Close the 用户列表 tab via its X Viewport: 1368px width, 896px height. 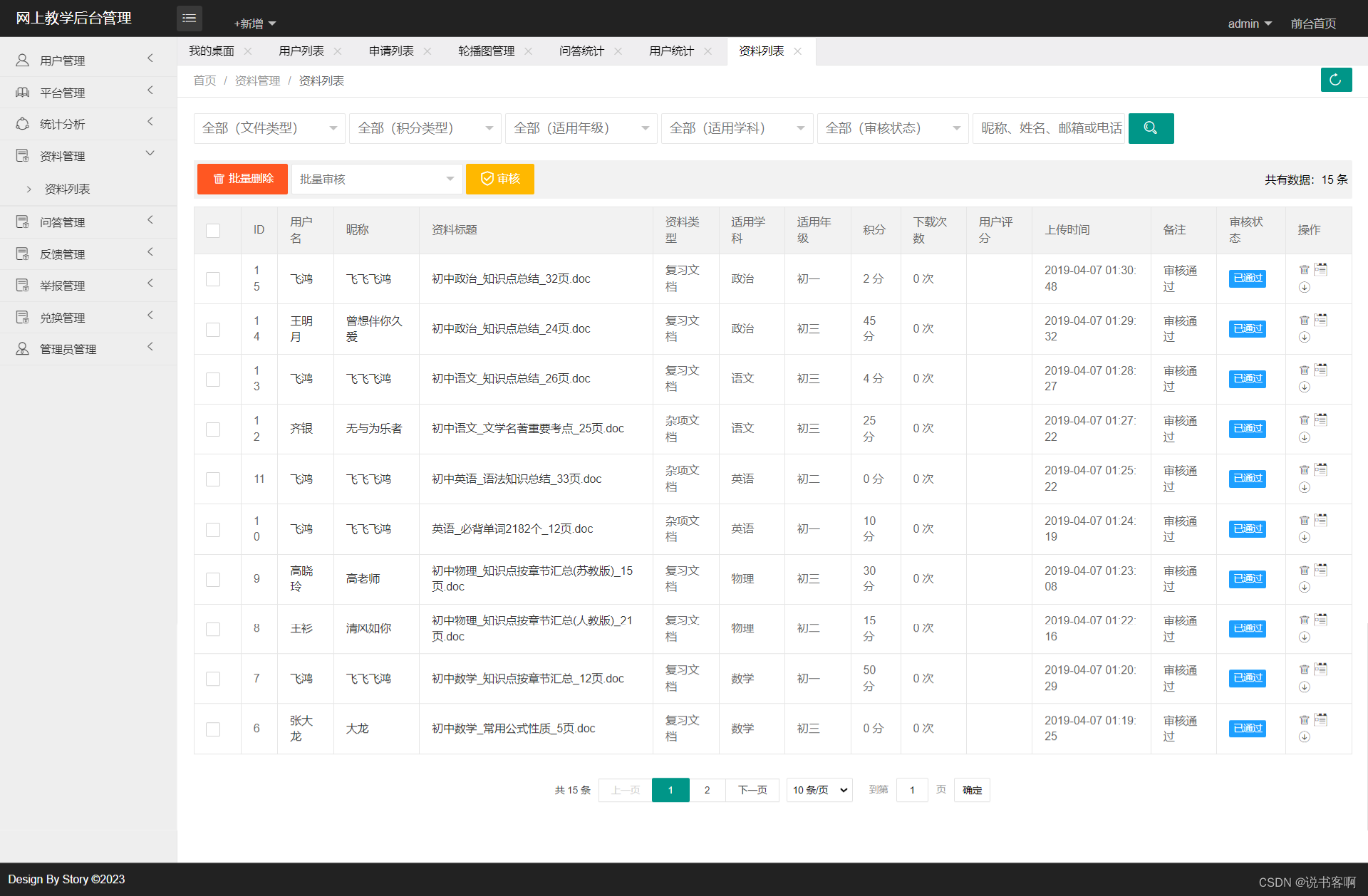point(338,51)
